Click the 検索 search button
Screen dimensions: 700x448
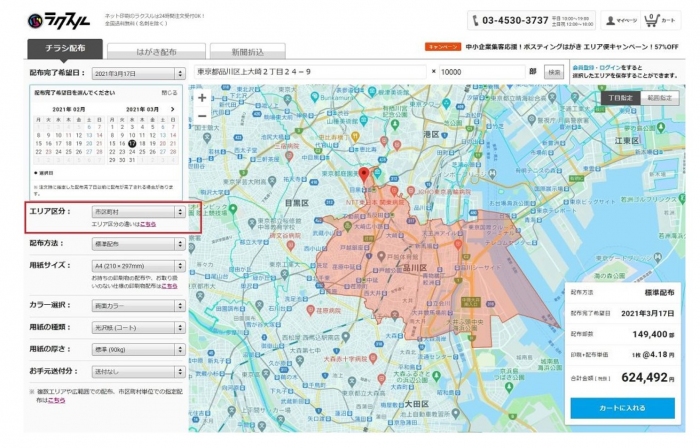pyautogui.click(x=553, y=72)
